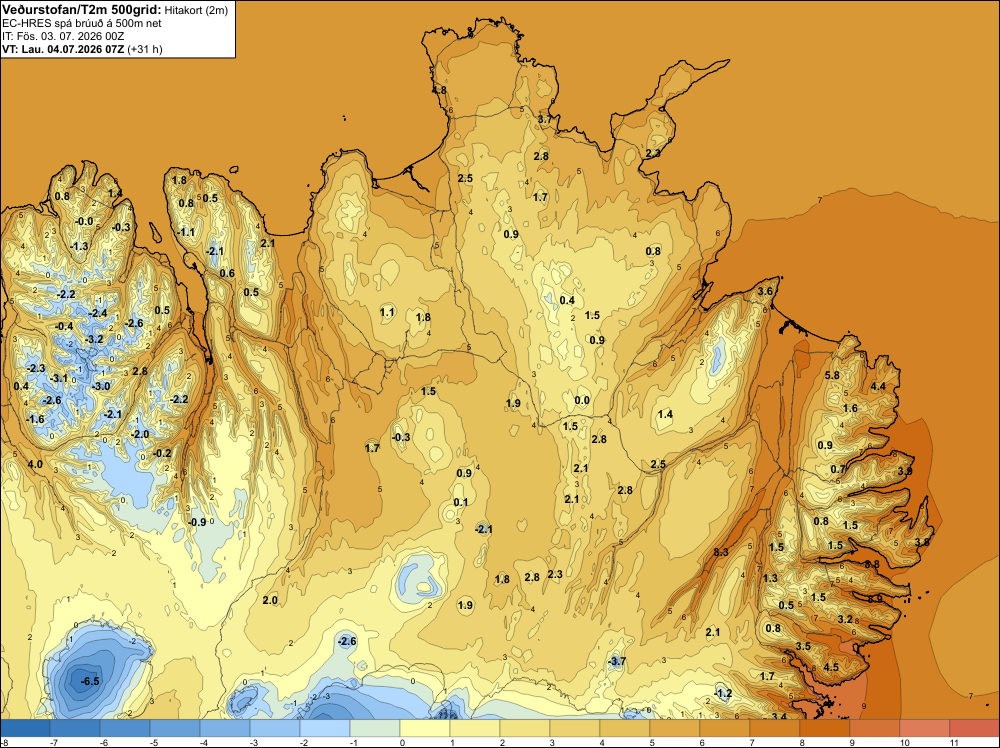Click the red swatch right of legend label 11
The width and height of the screenshot is (1000, 748).
974,728
